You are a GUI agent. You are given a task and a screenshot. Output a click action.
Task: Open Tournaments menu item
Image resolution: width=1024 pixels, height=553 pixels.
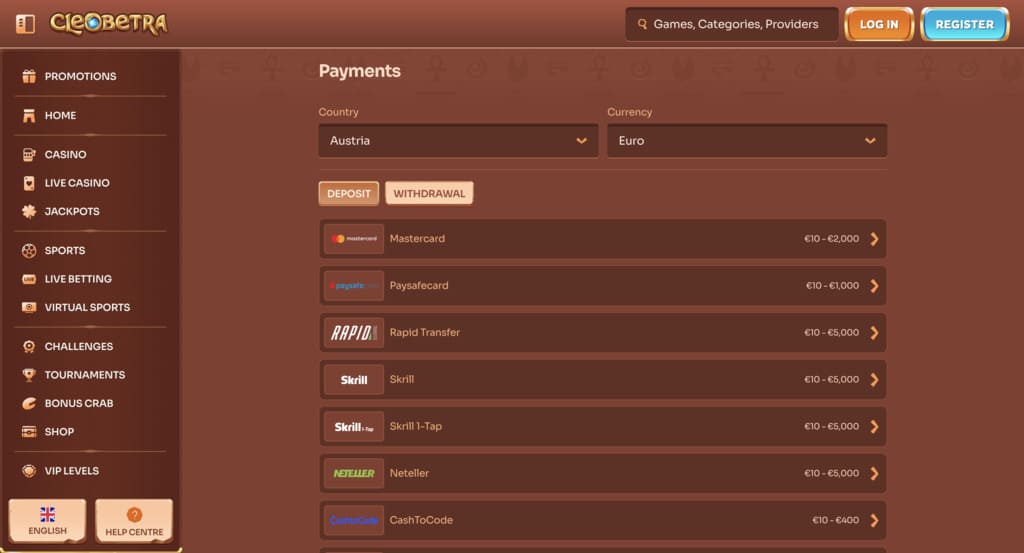coord(85,375)
